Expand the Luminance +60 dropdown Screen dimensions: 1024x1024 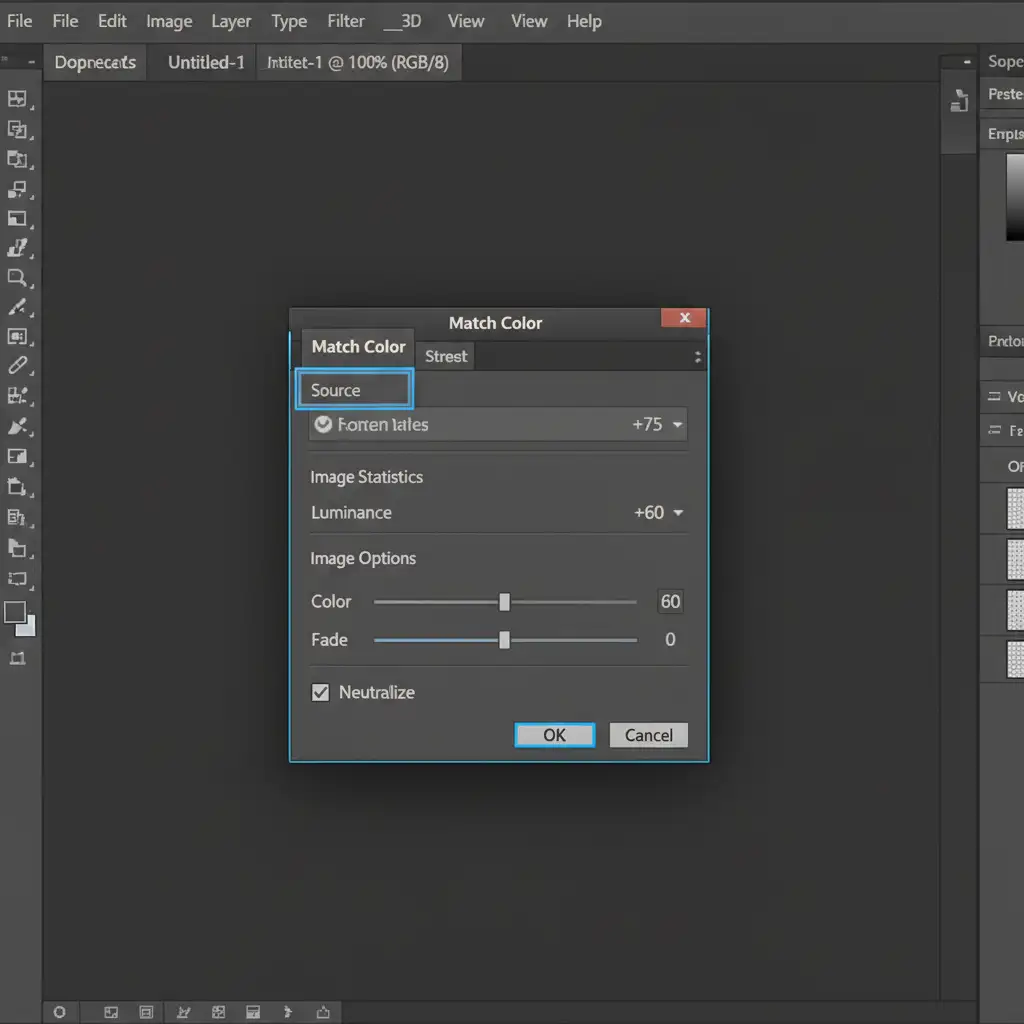coord(678,513)
